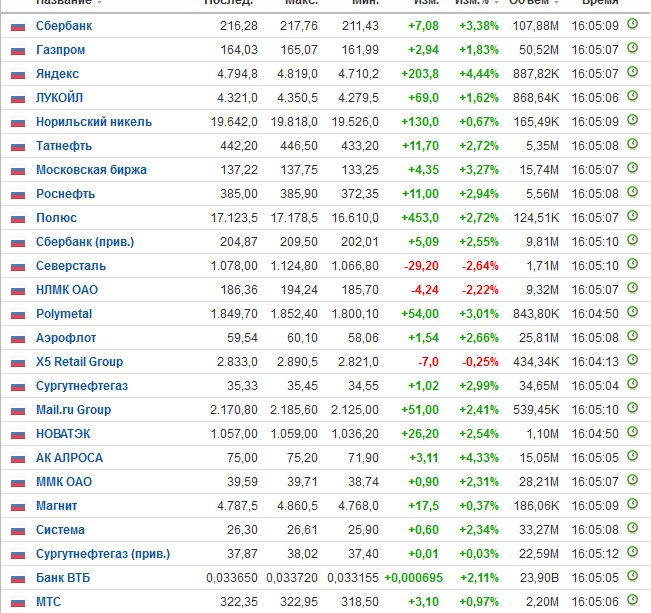
Task: Select the +4,44% change in Яндекс row
Action: pos(479,74)
